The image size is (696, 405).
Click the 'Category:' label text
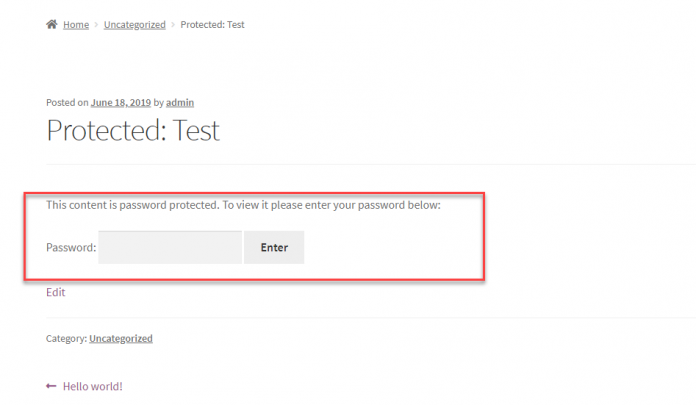tap(66, 339)
